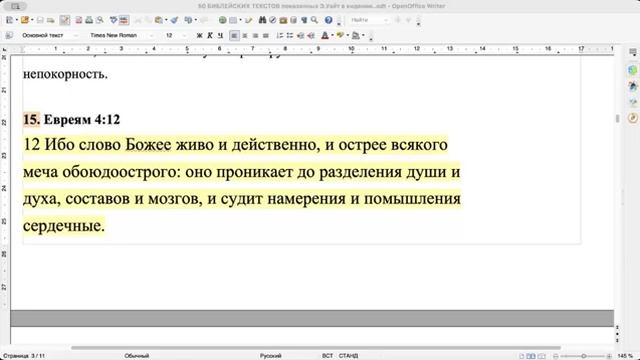Click language 'Русский' in status bar
Image resolution: width=640 pixels, height=360 pixels.
tap(271, 356)
